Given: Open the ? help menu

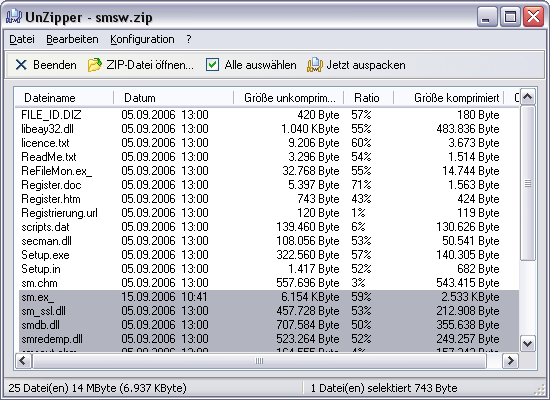Looking at the screenshot, I should 189,39.
